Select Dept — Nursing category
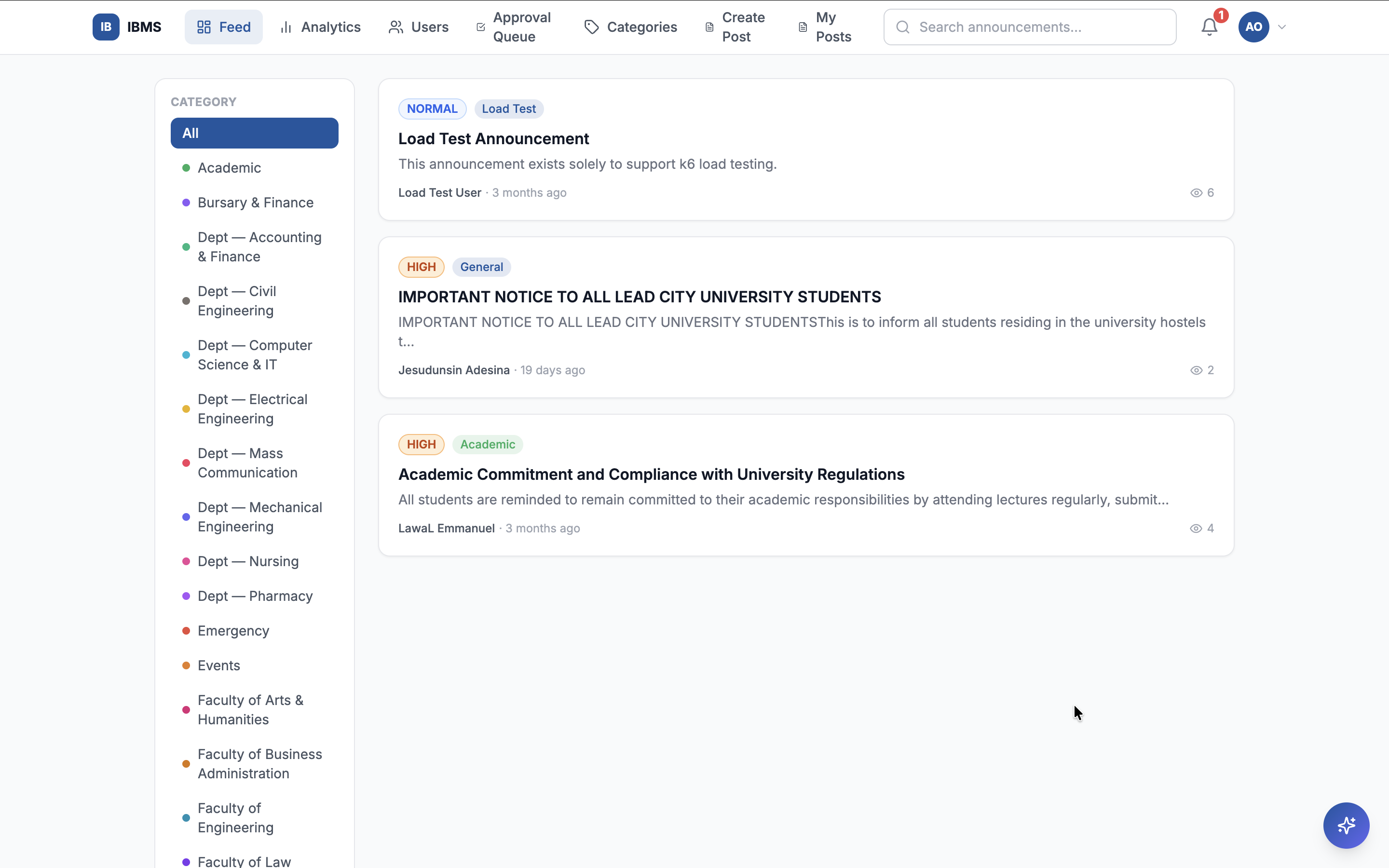Screen dimensions: 1389x868 click(254, 561)
